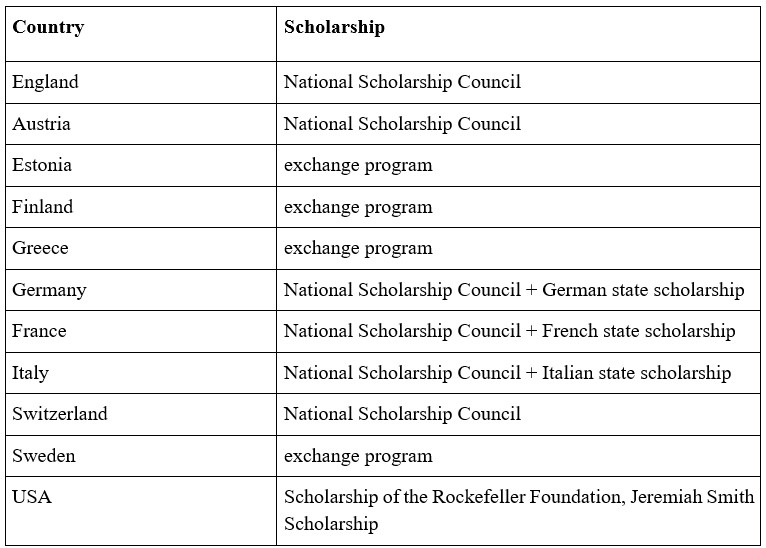Click Sweden's exchange program text
The height and width of the screenshot is (548, 766).
point(359,456)
